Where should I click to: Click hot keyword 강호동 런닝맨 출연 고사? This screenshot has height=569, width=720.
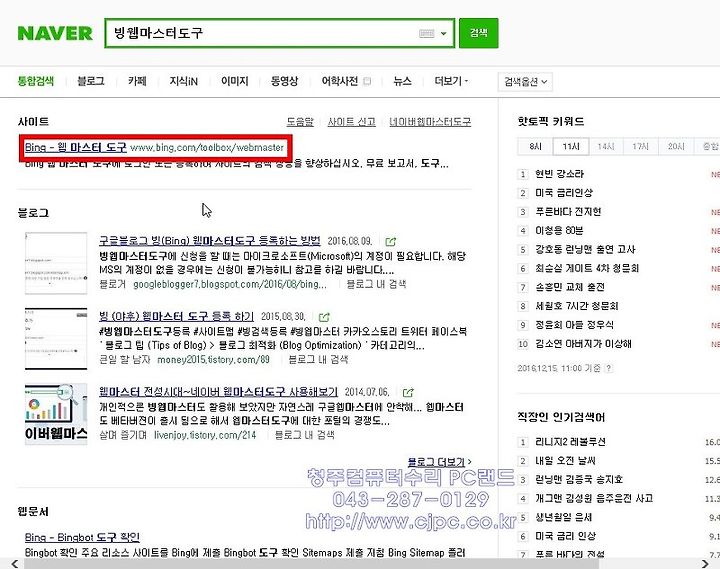coord(585,249)
